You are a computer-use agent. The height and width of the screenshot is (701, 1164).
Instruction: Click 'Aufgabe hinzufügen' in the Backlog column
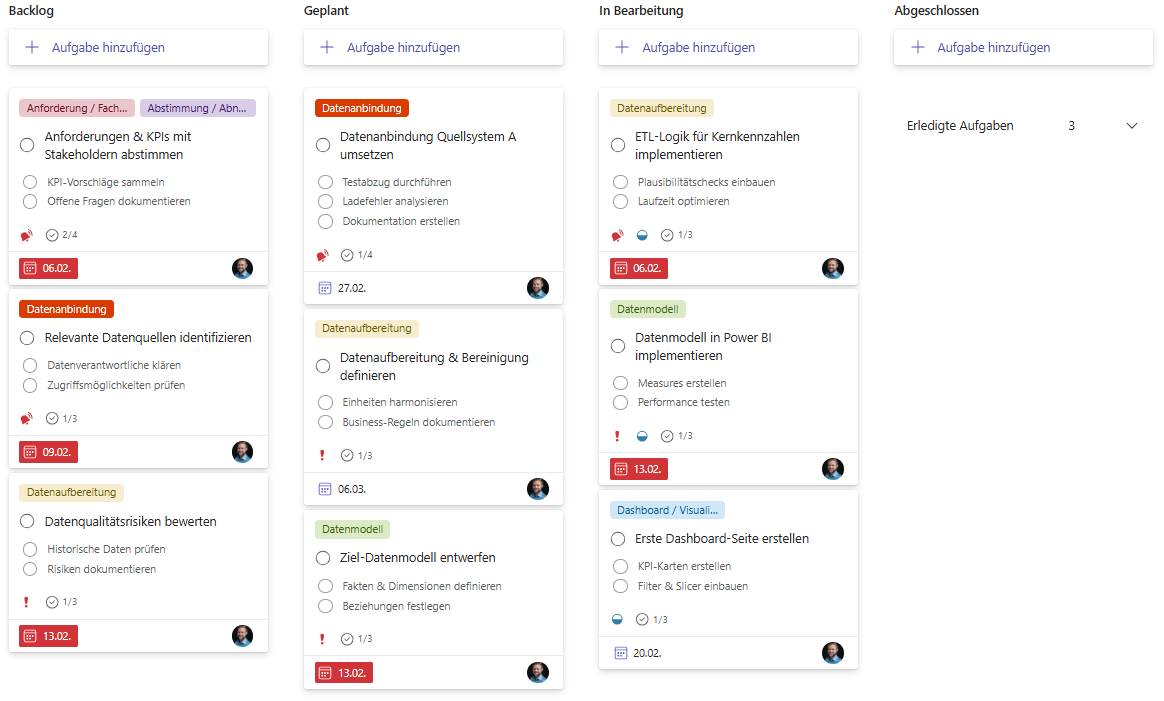point(107,47)
